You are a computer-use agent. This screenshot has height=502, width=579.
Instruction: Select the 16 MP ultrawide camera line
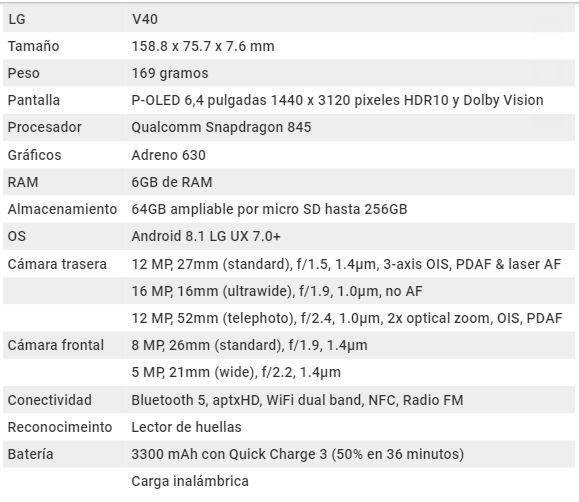coord(277,291)
